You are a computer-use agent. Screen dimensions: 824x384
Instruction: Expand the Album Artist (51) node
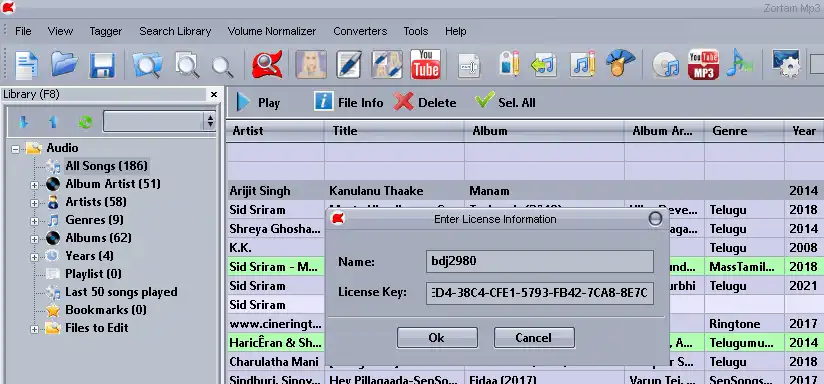34,185
